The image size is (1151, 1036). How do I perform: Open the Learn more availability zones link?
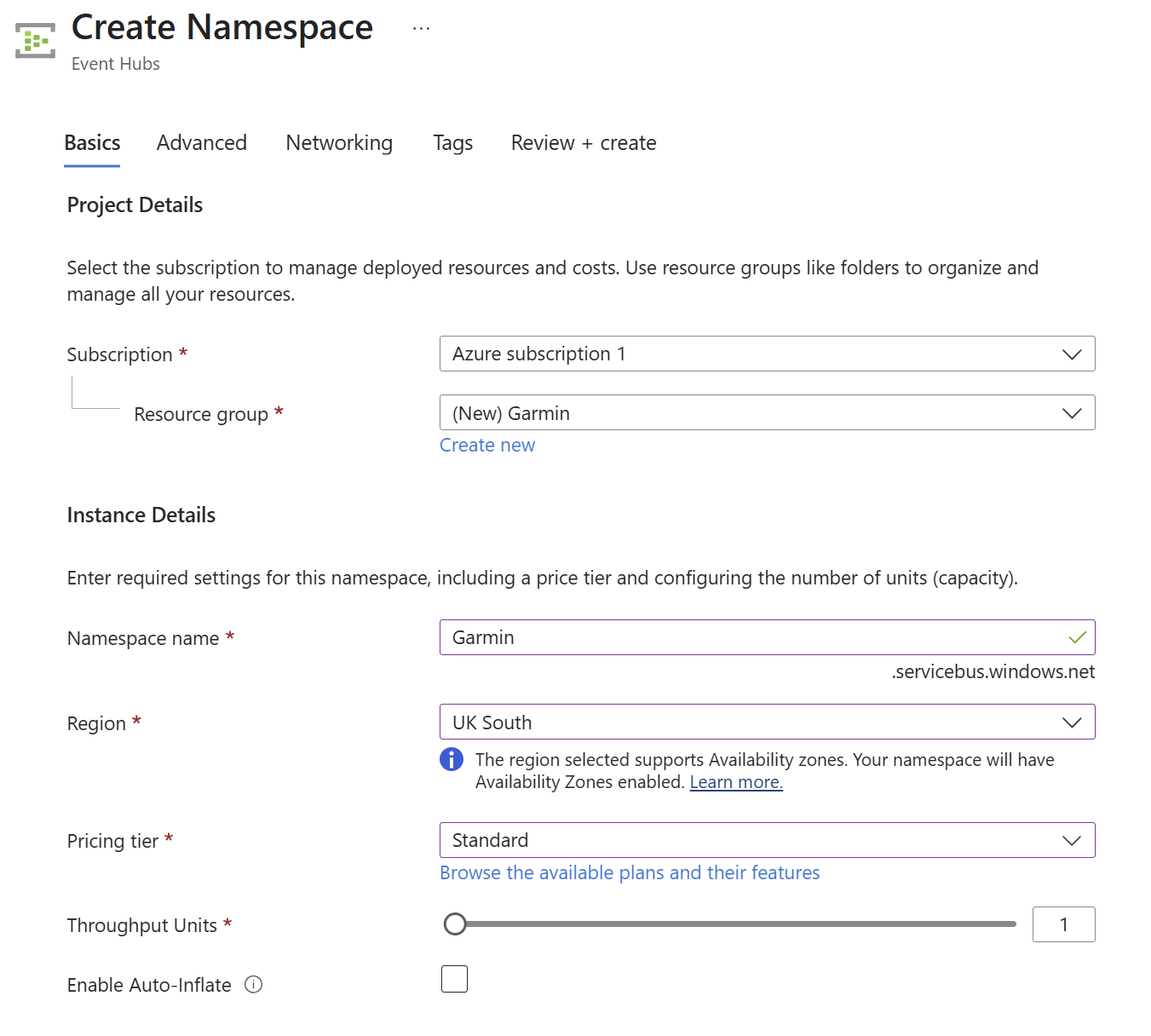tap(736, 782)
